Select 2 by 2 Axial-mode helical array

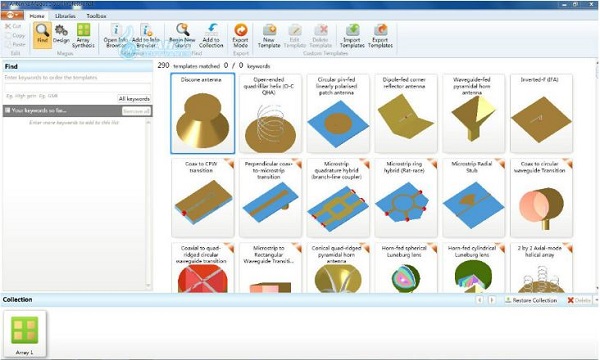(x=541, y=268)
